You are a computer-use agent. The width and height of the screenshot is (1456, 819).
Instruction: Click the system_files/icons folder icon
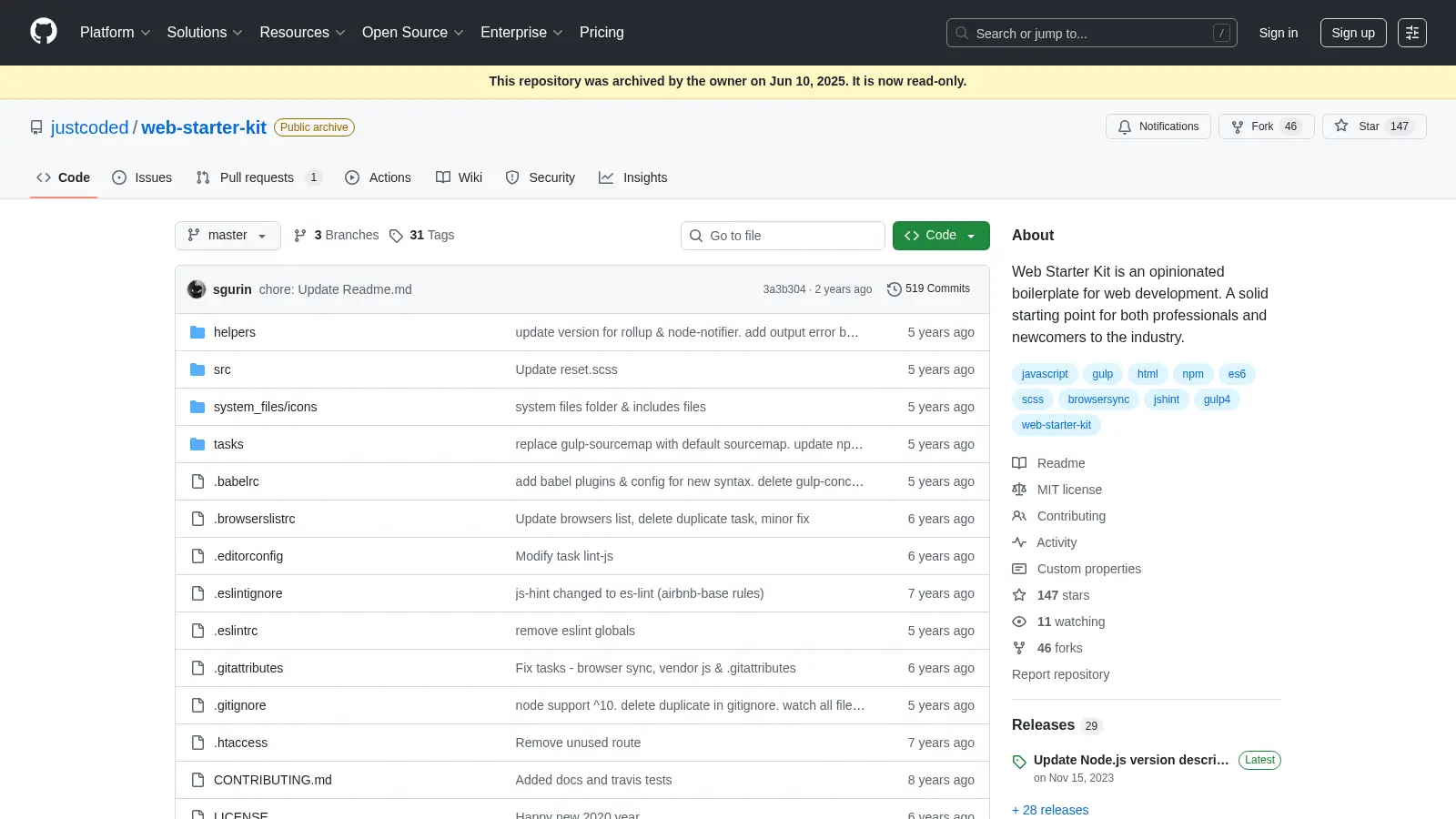click(197, 407)
